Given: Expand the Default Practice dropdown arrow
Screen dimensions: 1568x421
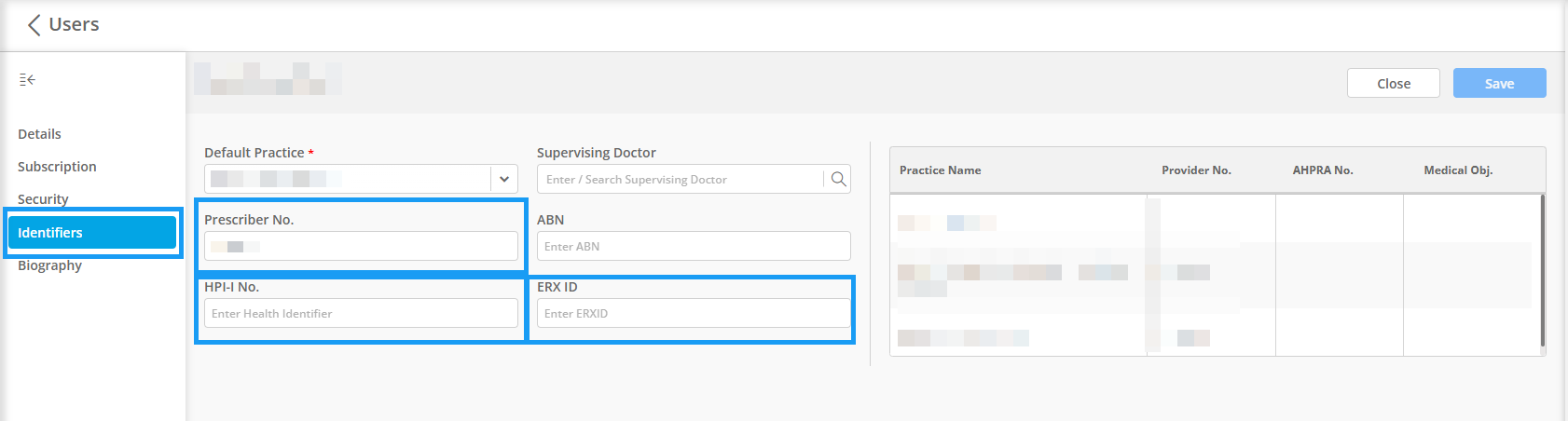Looking at the screenshot, I should click(x=503, y=179).
